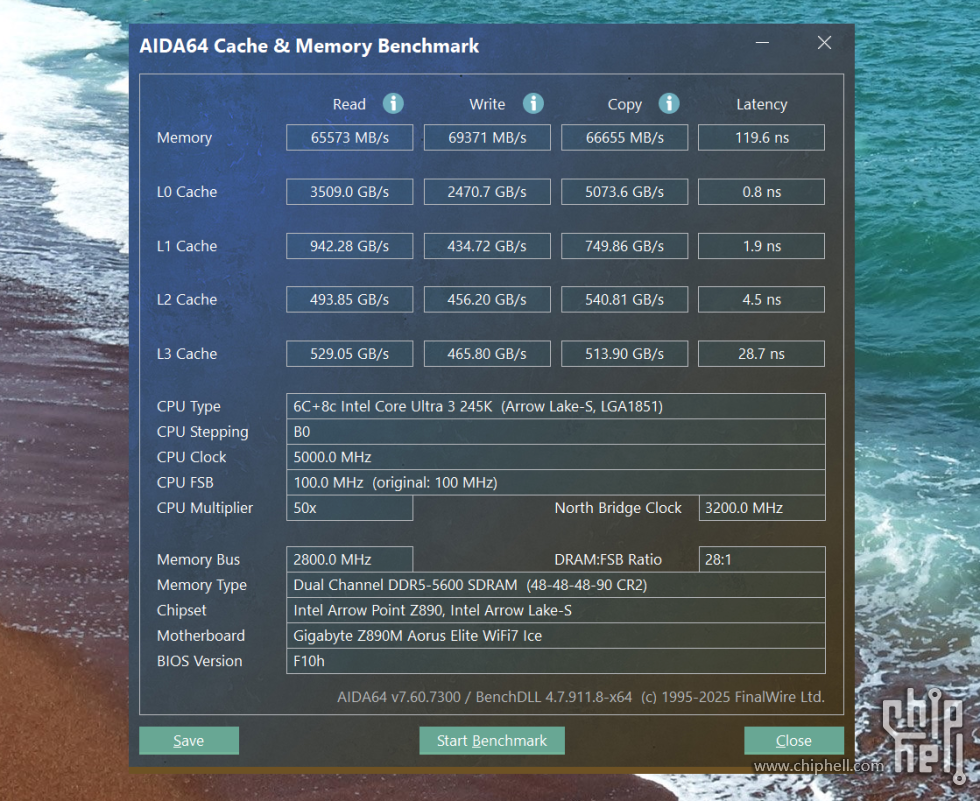Click the Read column info icon
980x801 pixels.
click(x=393, y=103)
